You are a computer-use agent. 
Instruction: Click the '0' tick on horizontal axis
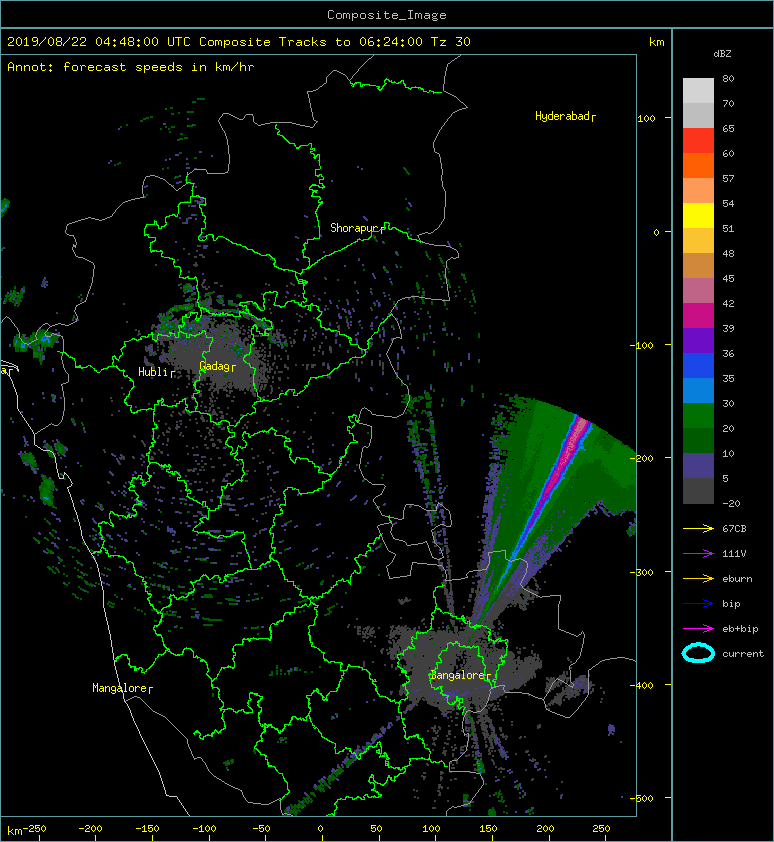(x=320, y=829)
